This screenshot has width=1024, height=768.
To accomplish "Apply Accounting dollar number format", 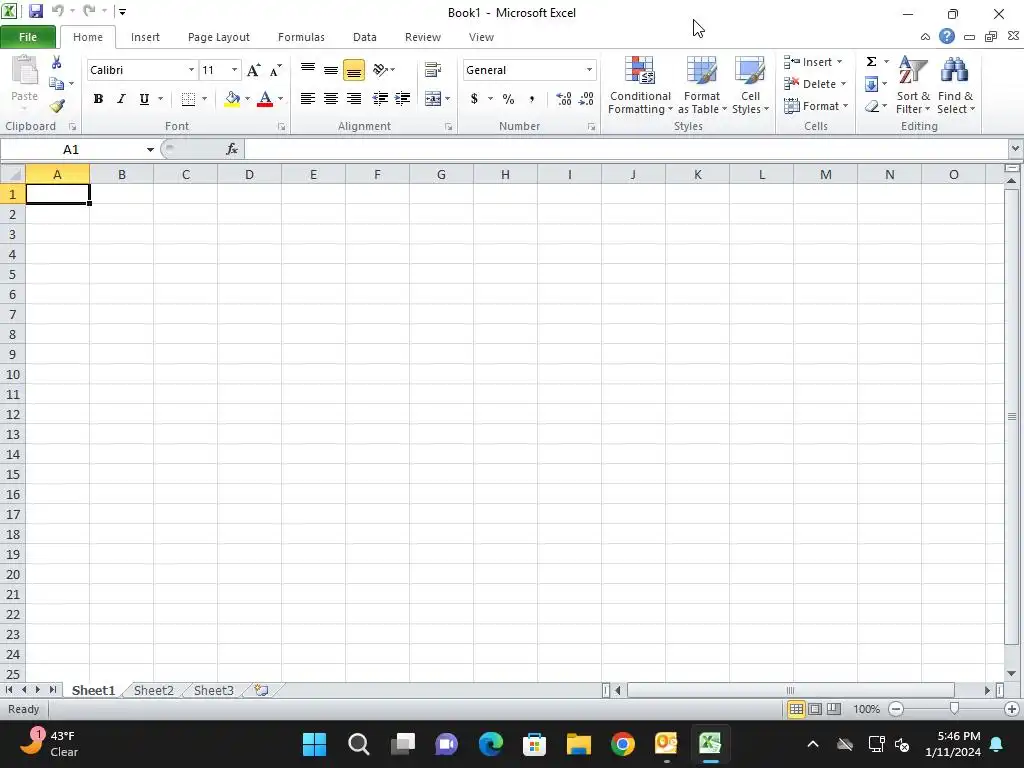I will pyautogui.click(x=474, y=99).
